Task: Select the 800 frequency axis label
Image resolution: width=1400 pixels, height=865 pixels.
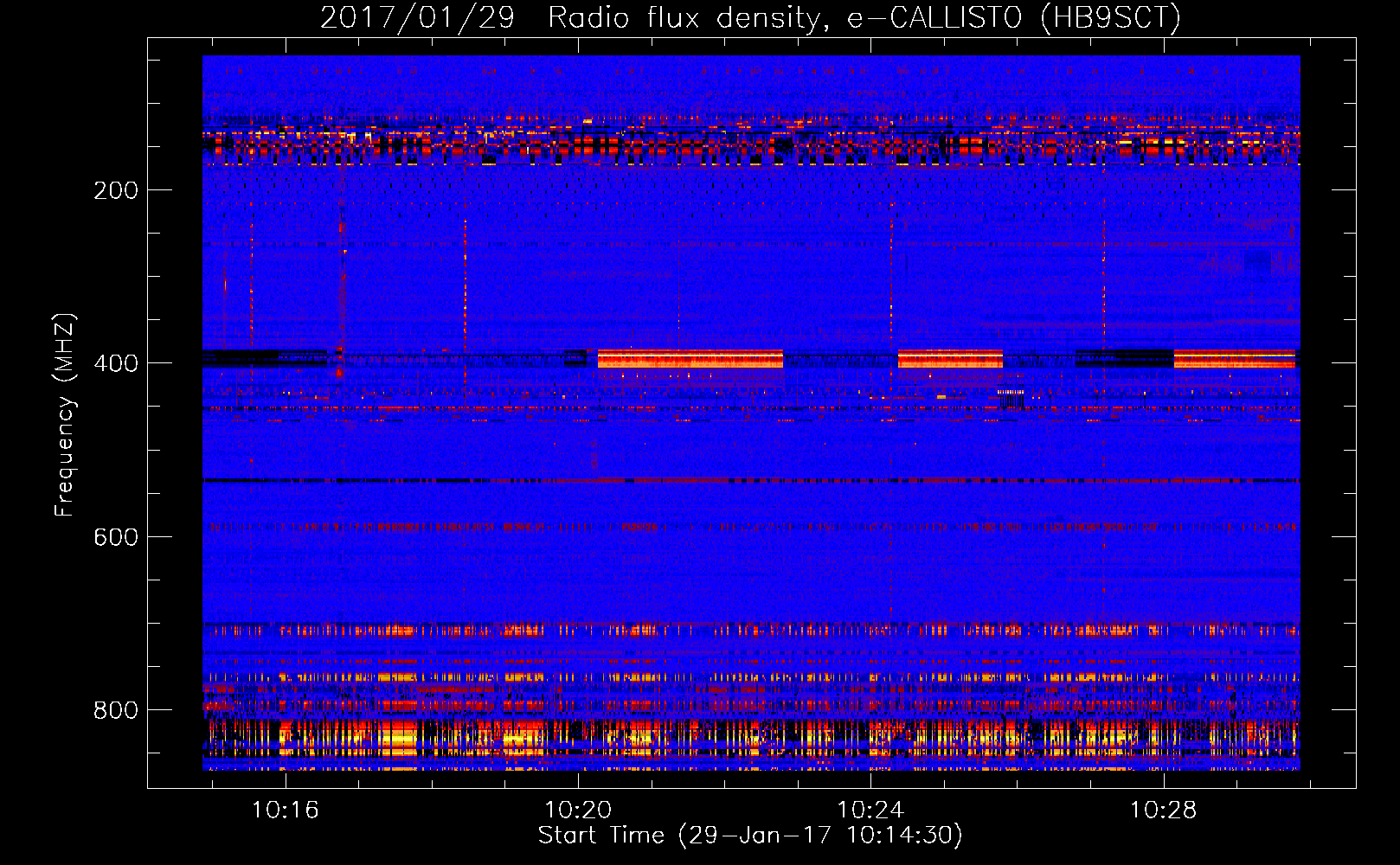Action: coord(116,710)
